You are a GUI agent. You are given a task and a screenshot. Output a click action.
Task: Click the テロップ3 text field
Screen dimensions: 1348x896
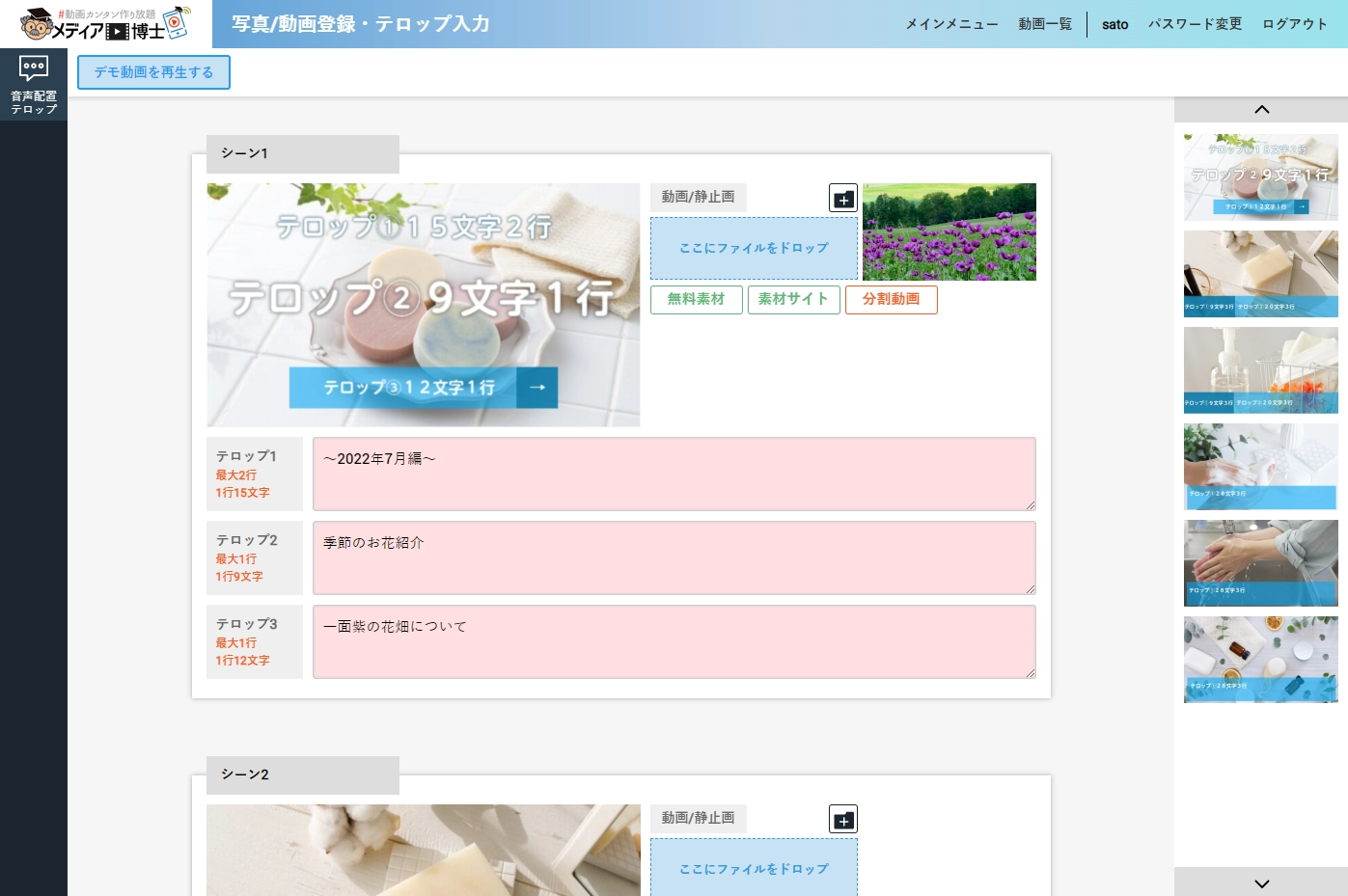674,641
